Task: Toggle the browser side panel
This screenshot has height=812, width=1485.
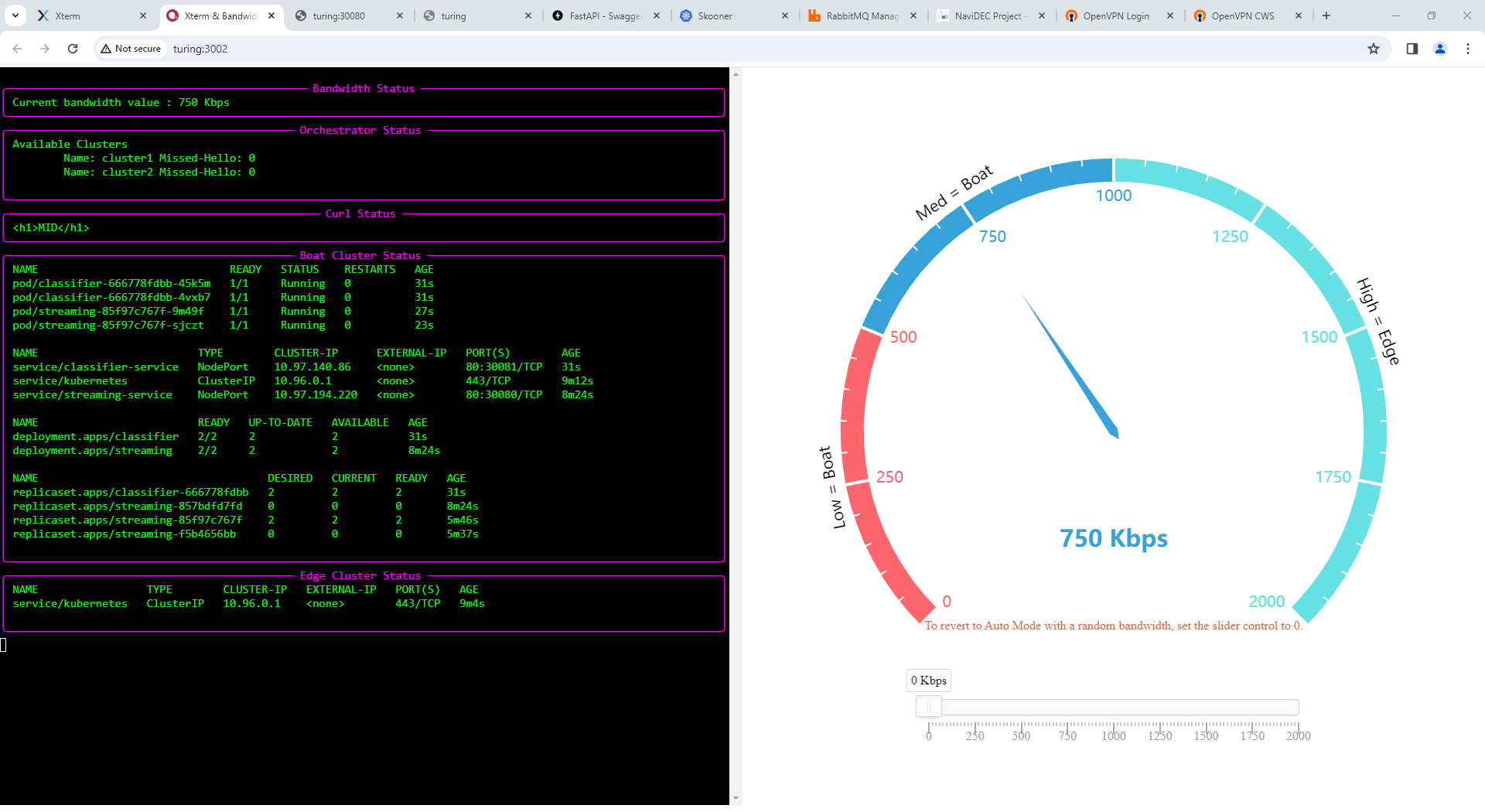Action: (x=1412, y=49)
